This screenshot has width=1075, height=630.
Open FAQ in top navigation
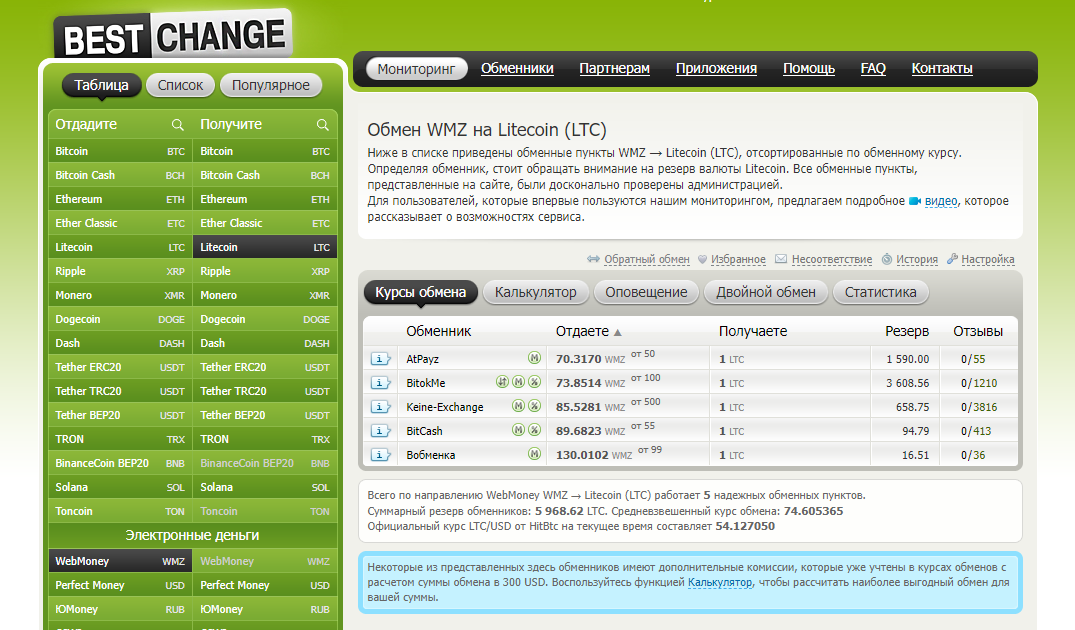pyautogui.click(x=873, y=69)
